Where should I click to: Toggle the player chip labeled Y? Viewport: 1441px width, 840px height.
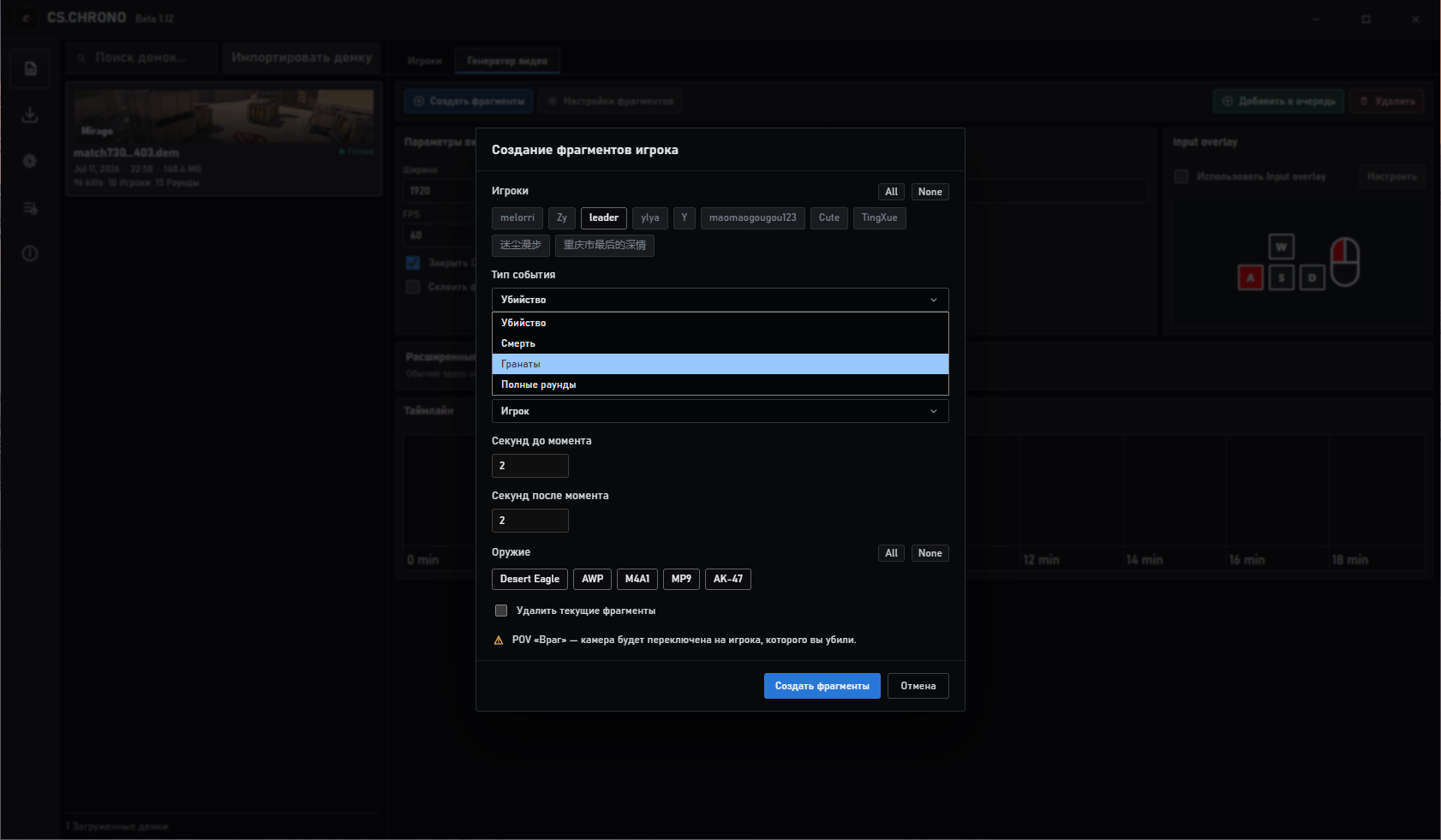pos(685,218)
